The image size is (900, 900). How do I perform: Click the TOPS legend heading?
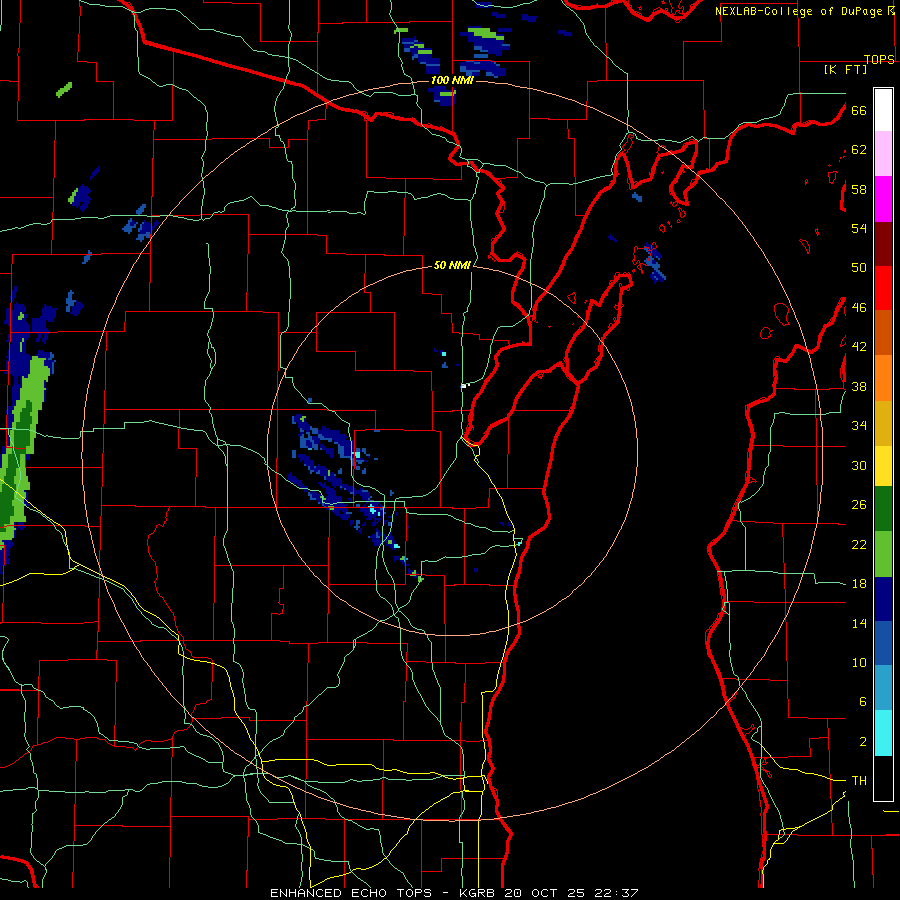point(879,59)
